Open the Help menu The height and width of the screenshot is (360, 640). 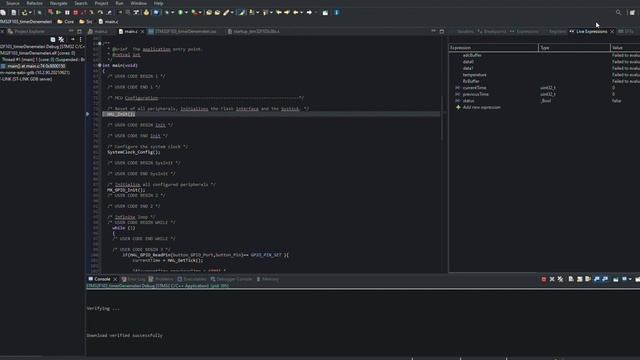[x=158, y=3]
